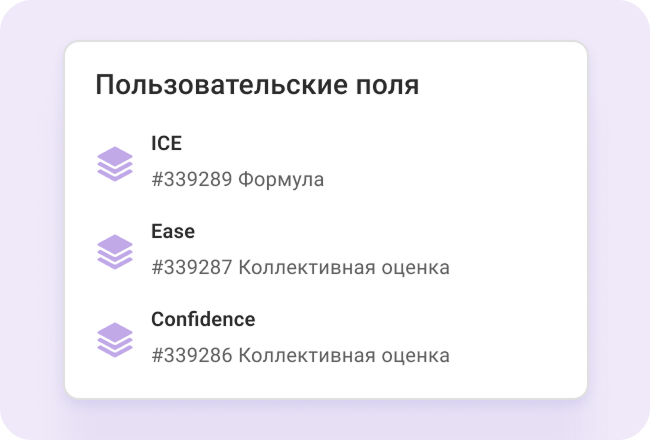Screen dimensions: 650x440
Task: Open the ICE custom field title
Action: (x=166, y=143)
